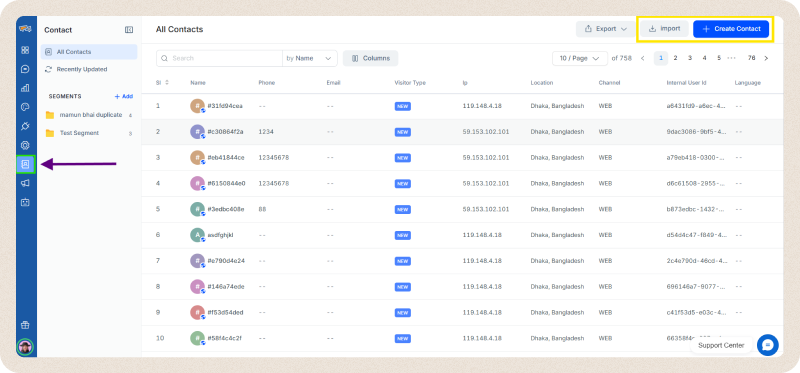Open the dashboard grid icon in sidebar
This screenshot has width=800, height=373.
(24, 50)
